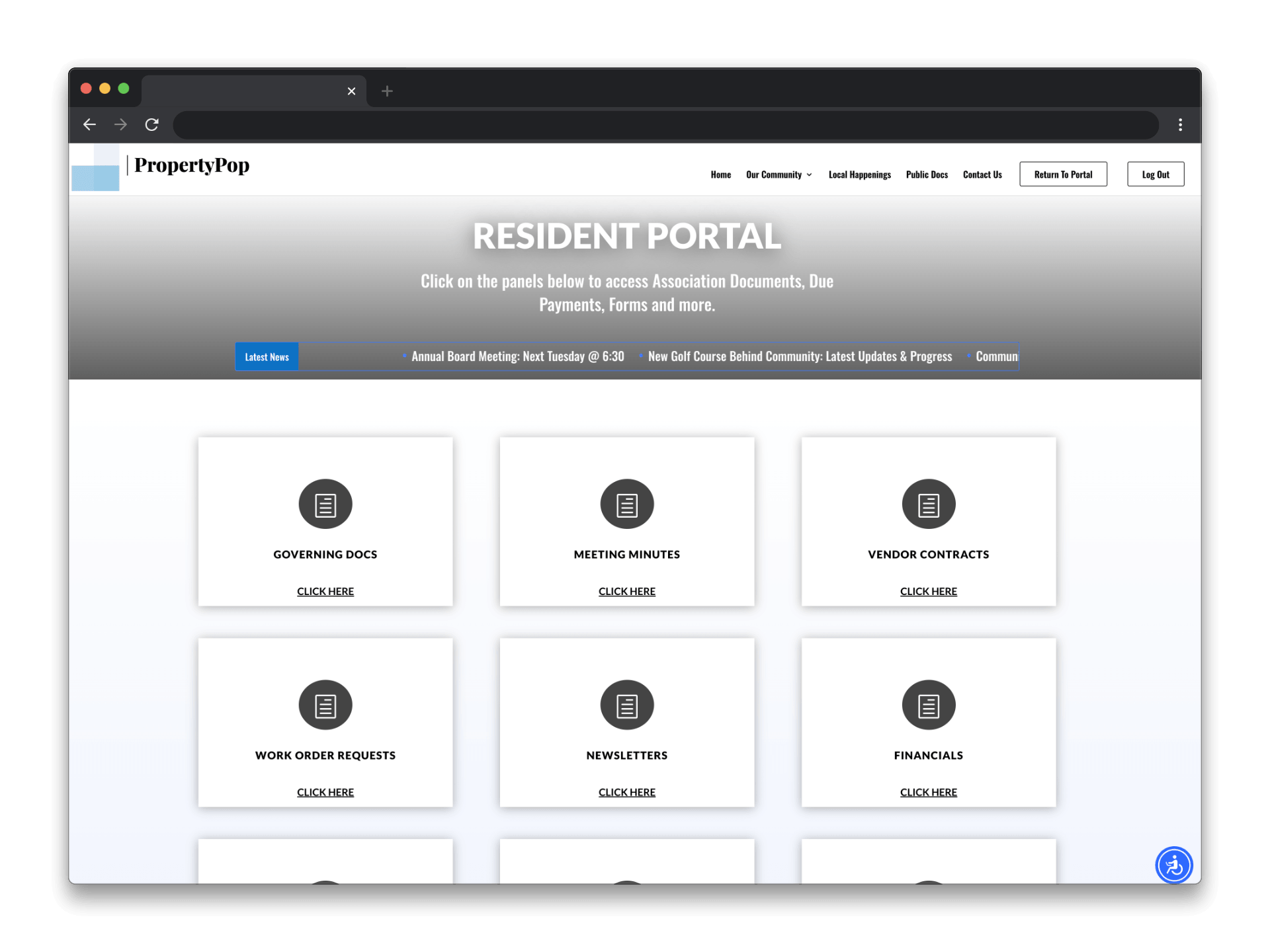1270x952 pixels.
Task: Click the GOVERNING DOCS heading text
Action: click(x=325, y=554)
